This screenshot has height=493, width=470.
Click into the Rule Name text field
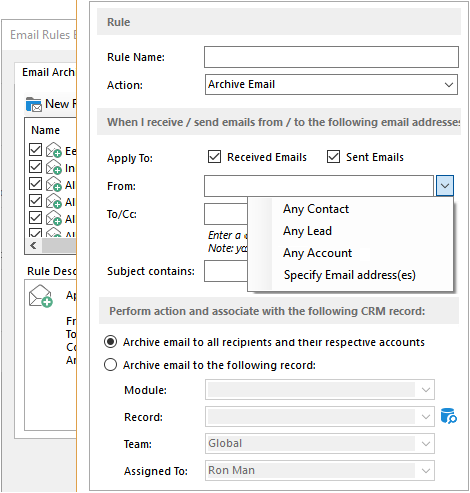click(331, 57)
